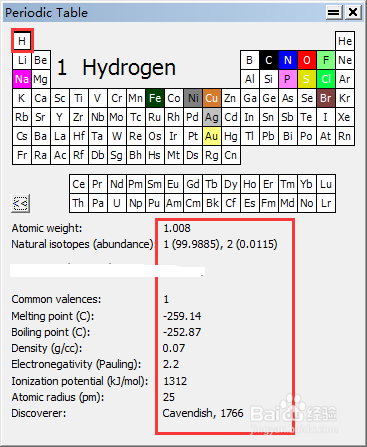Choose Argon (Ar) in the table
Image resolution: width=367 pixels, height=447 pixels.
pyautogui.click(x=345, y=79)
